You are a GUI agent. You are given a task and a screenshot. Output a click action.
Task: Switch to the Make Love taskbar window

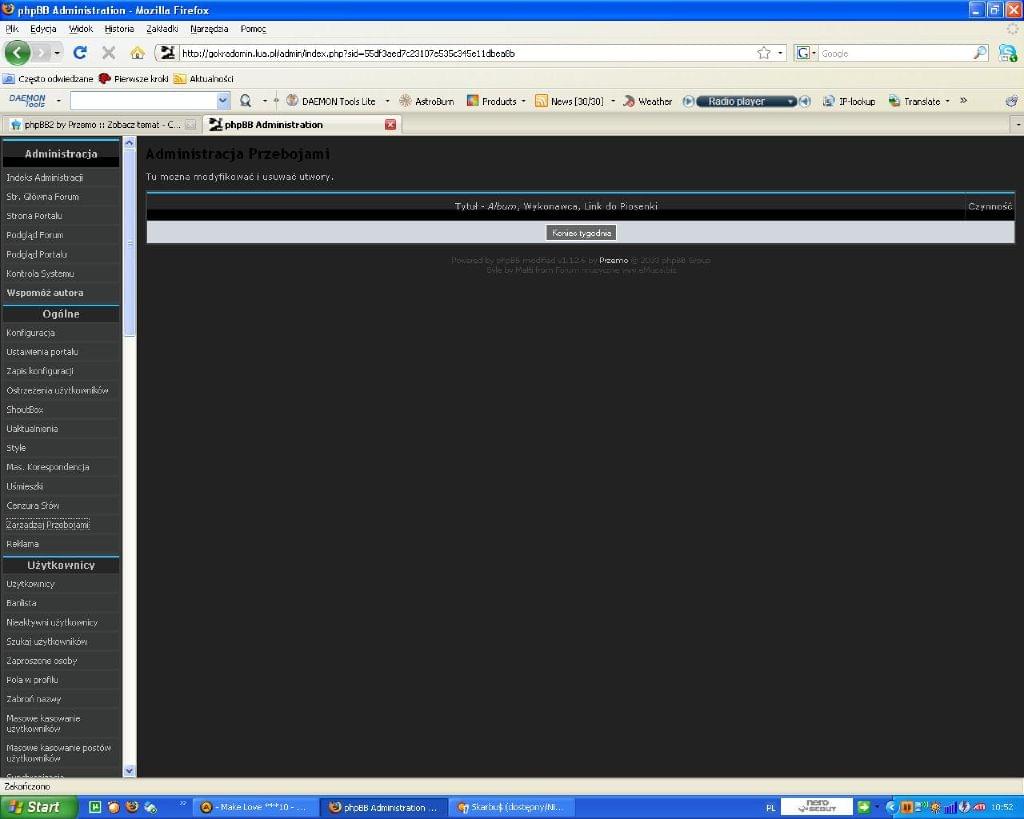pos(255,807)
